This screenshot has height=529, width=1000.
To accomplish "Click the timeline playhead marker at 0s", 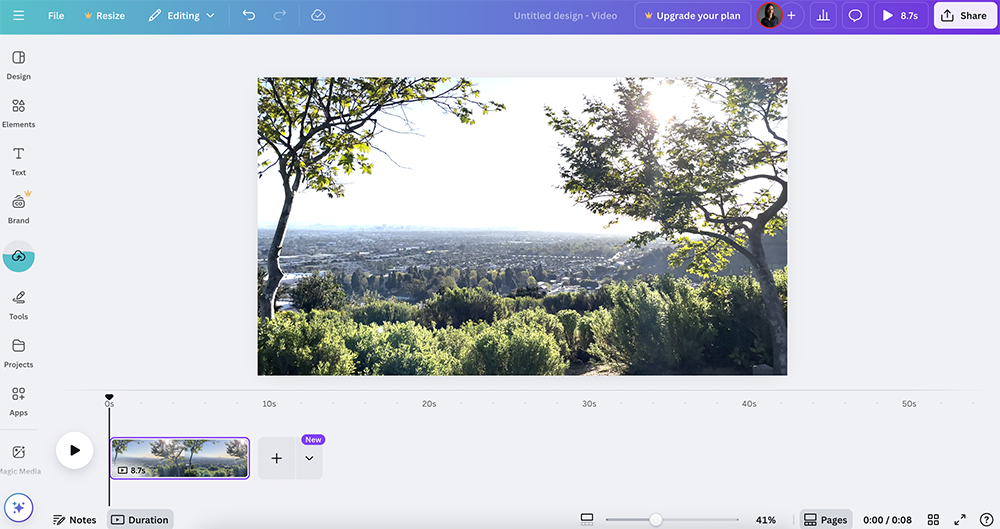I will tap(109, 397).
